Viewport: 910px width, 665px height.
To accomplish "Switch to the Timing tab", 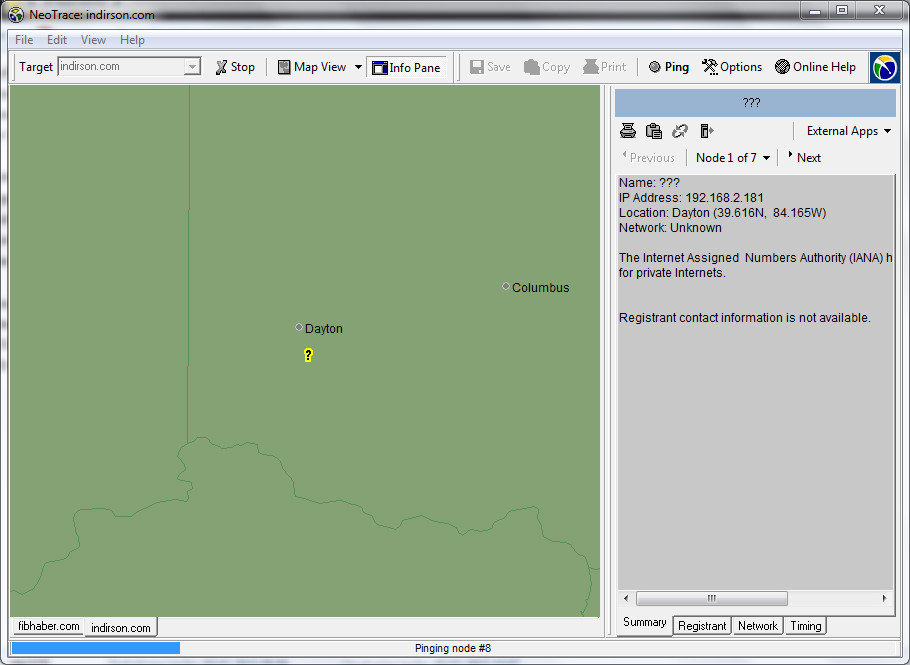I will click(x=806, y=626).
